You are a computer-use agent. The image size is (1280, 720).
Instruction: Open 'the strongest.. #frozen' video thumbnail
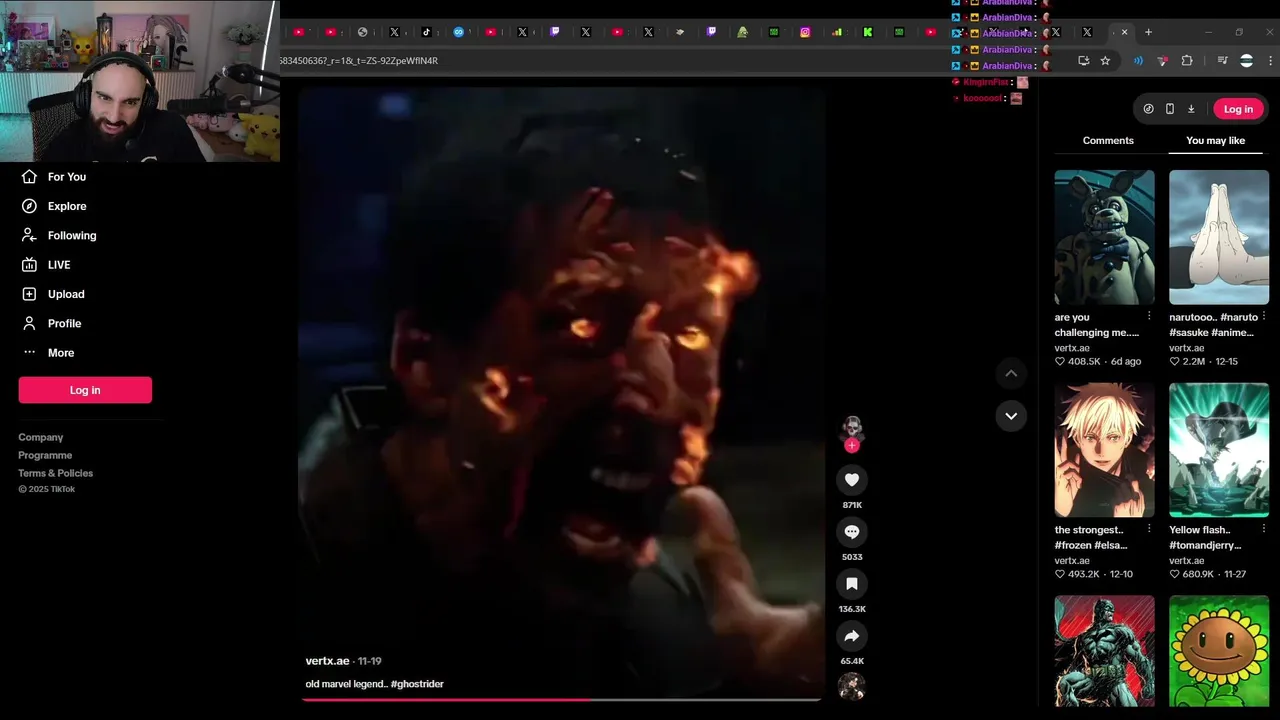tap(1104, 450)
